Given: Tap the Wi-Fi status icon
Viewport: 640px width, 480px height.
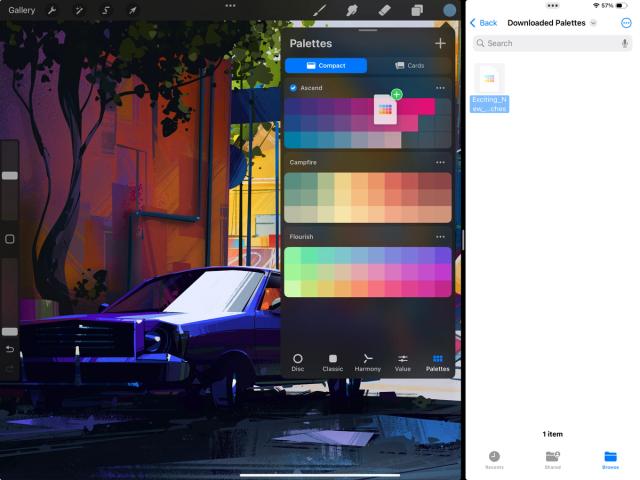Looking at the screenshot, I should [596, 6].
